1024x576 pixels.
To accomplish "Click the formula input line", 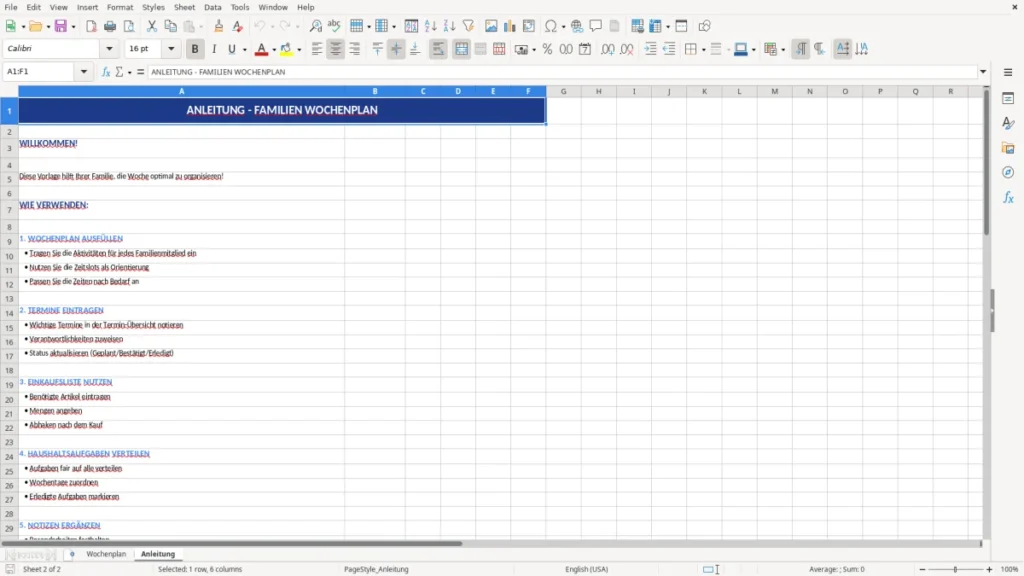I will point(562,72).
